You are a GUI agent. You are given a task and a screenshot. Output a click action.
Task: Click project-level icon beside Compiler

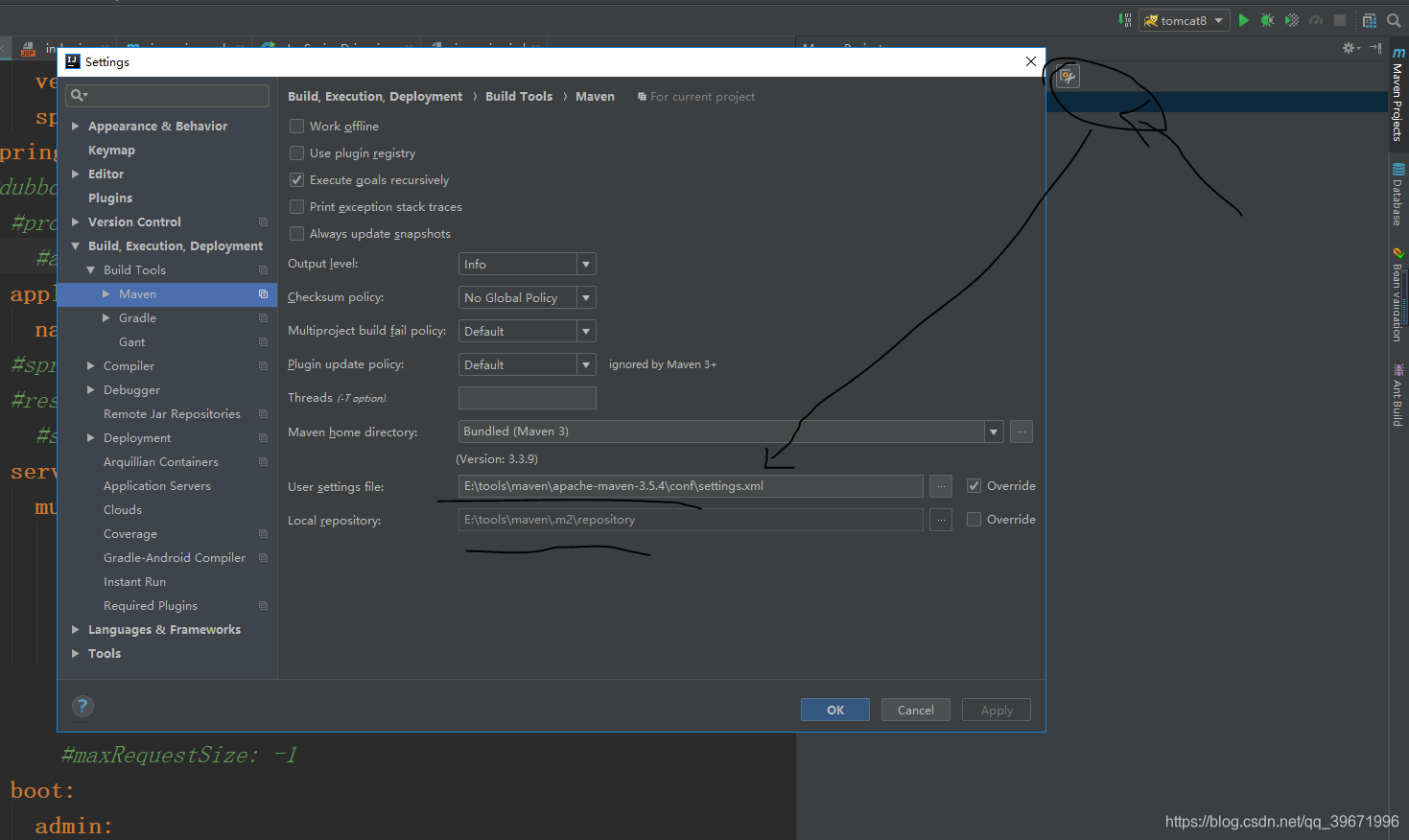(263, 366)
